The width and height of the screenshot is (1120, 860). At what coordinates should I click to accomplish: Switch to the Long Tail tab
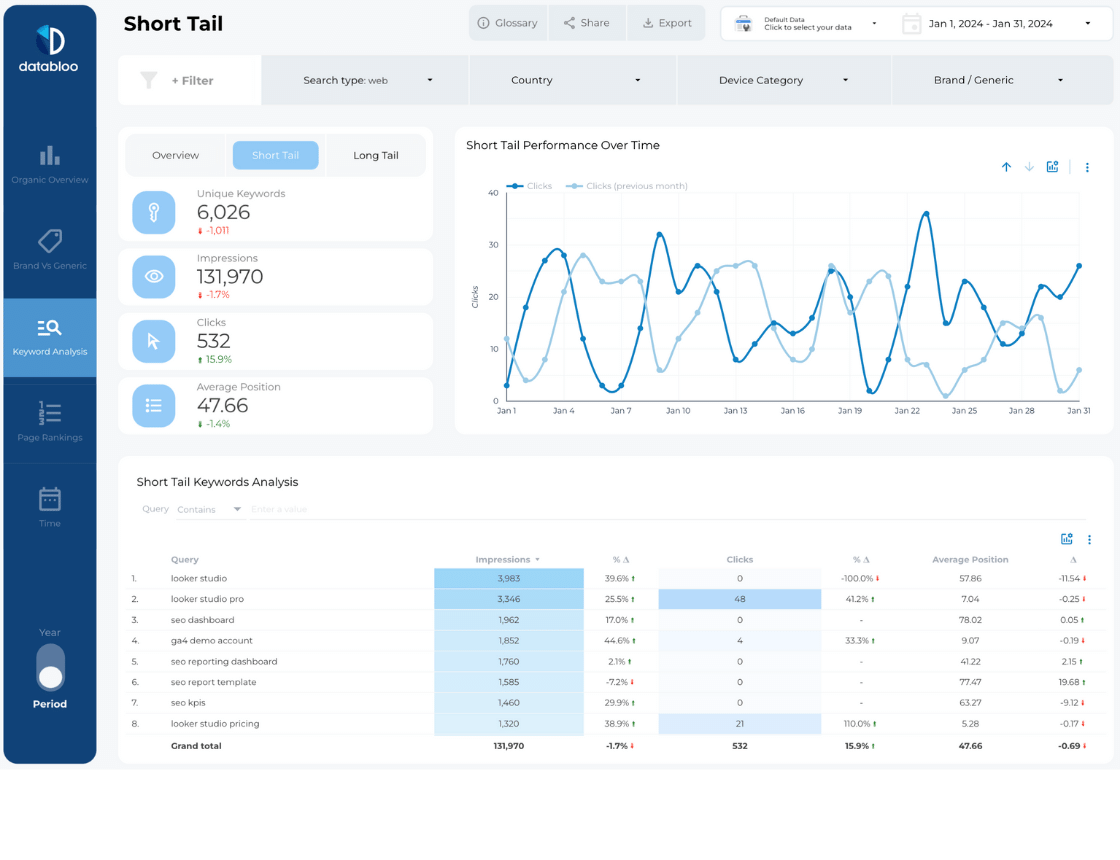[376, 155]
